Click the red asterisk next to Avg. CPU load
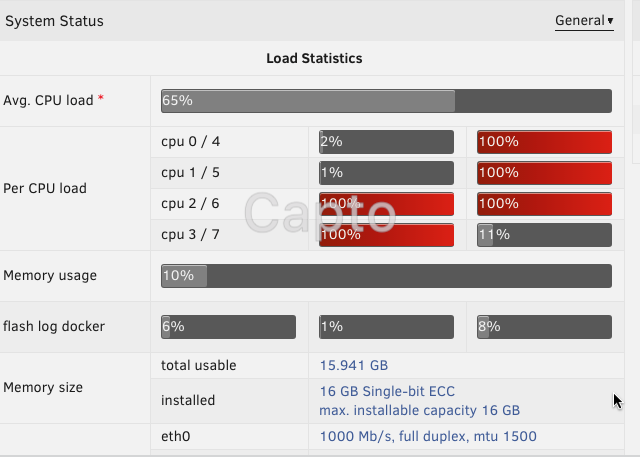The image size is (640, 457). coord(100,99)
